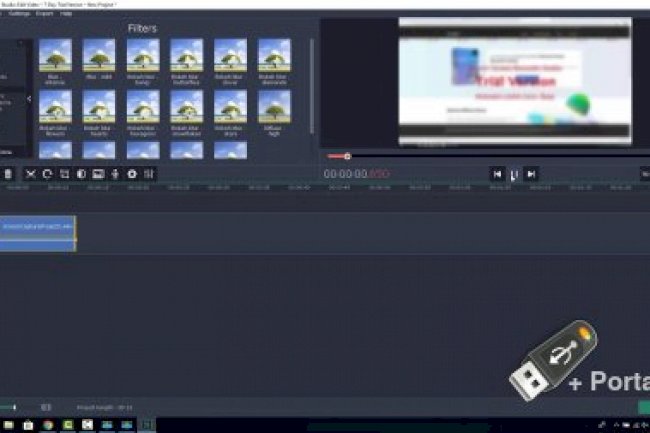The width and height of the screenshot is (650, 433).
Task: Open the Crop tool
Action: pyautogui.click(x=64, y=174)
